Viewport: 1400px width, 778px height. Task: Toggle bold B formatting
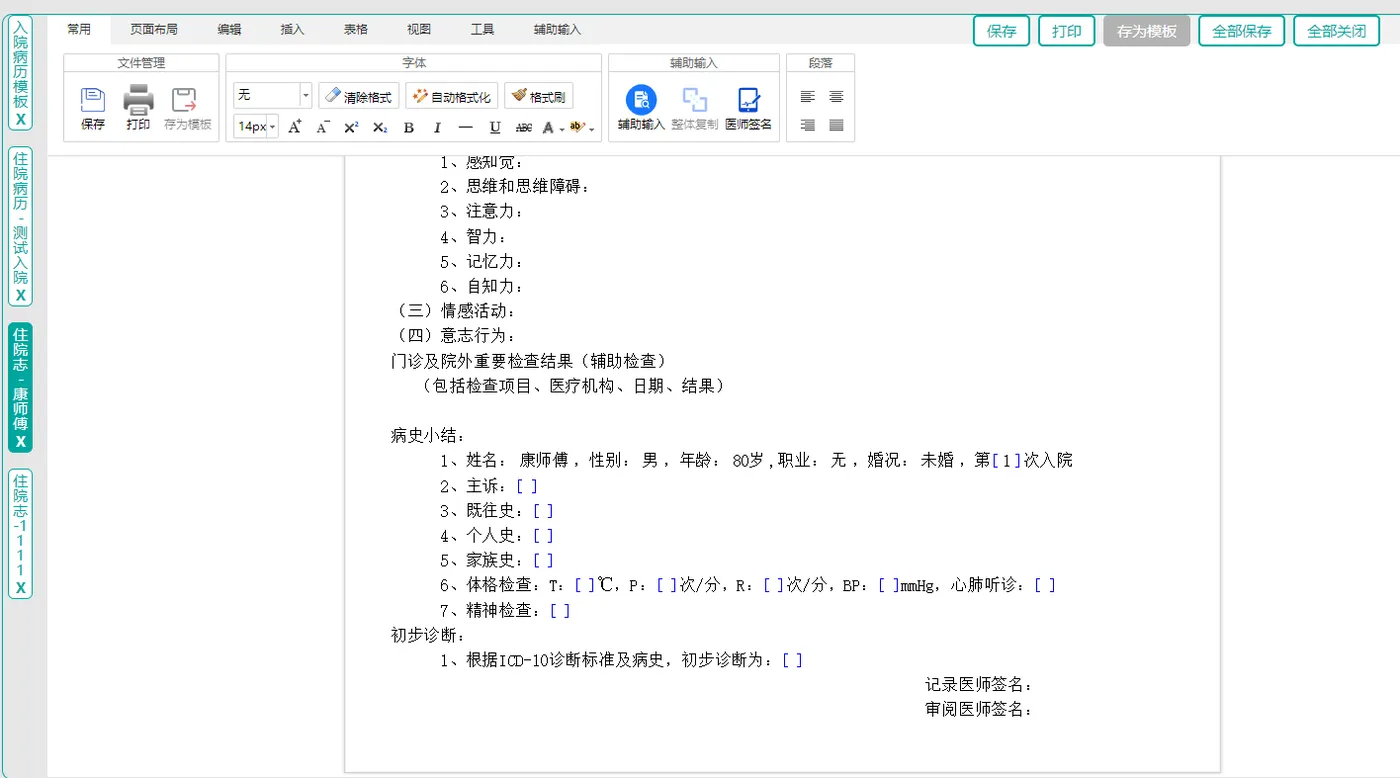pyautogui.click(x=408, y=127)
